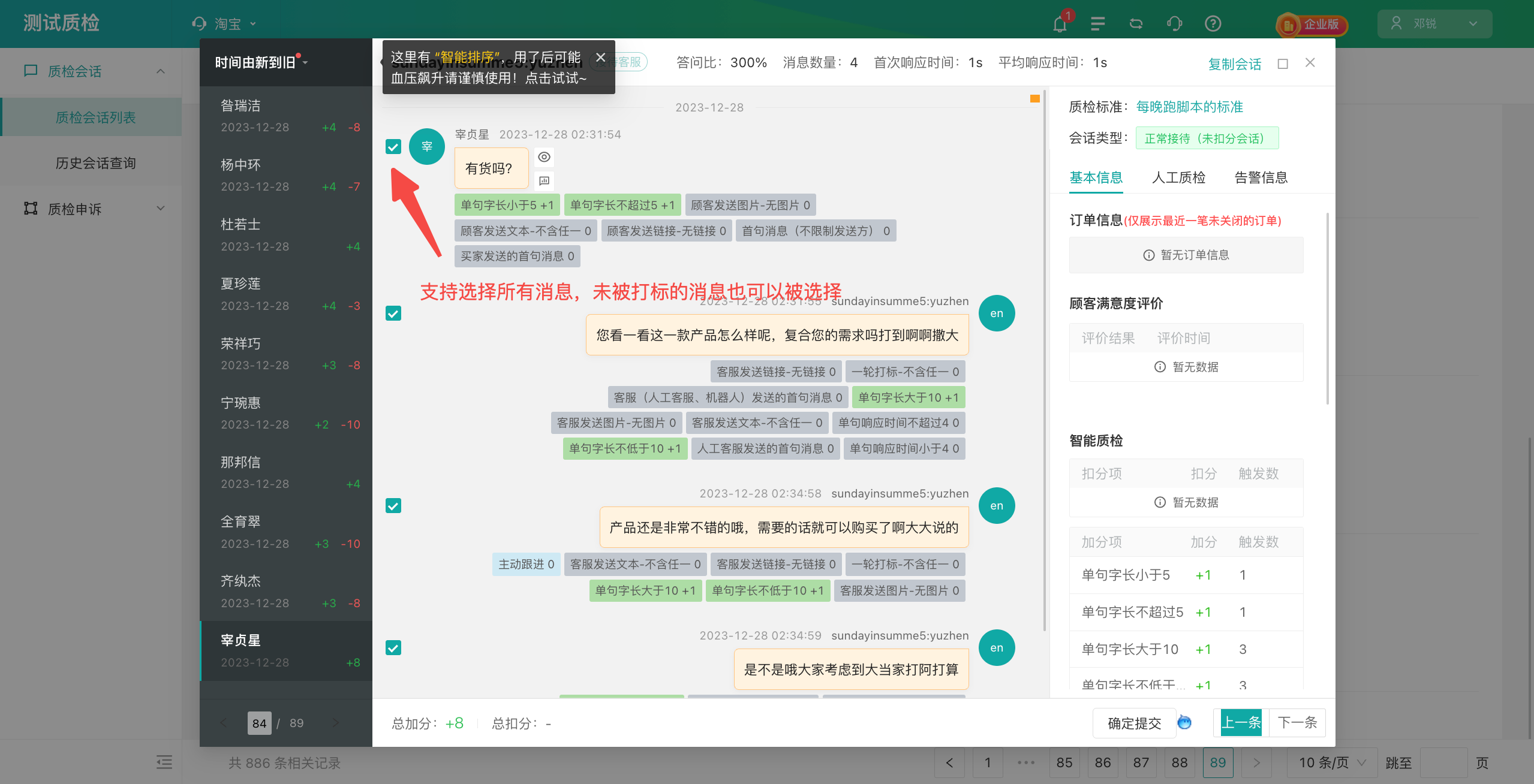The image size is (1534, 784).
Task: Go to page 85 in pagination
Action: point(1064,762)
